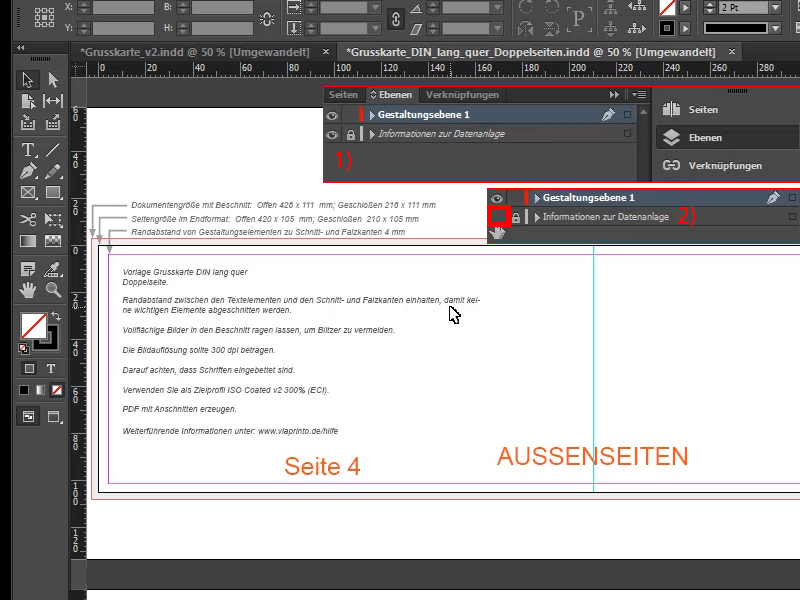The height and width of the screenshot is (600, 800).
Task: Click the select container icon
Action: point(610,7)
